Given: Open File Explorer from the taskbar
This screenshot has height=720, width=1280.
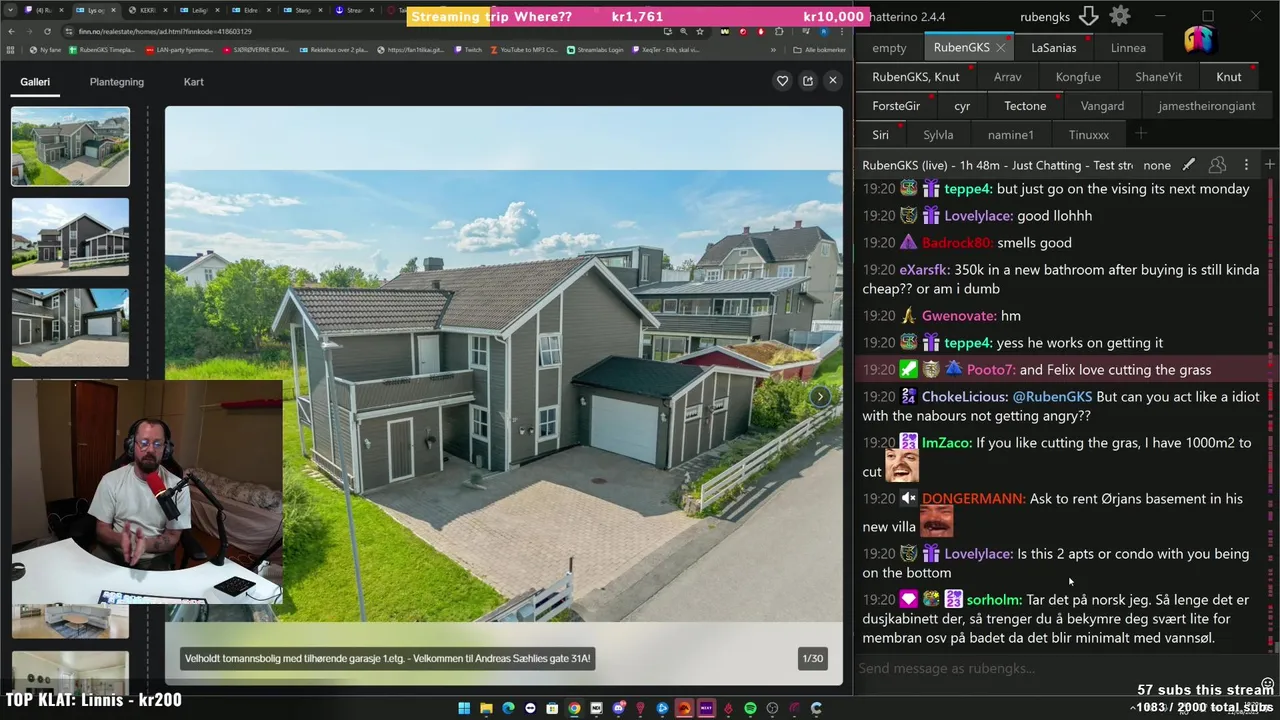Looking at the screenshot, I should (486, 708).
